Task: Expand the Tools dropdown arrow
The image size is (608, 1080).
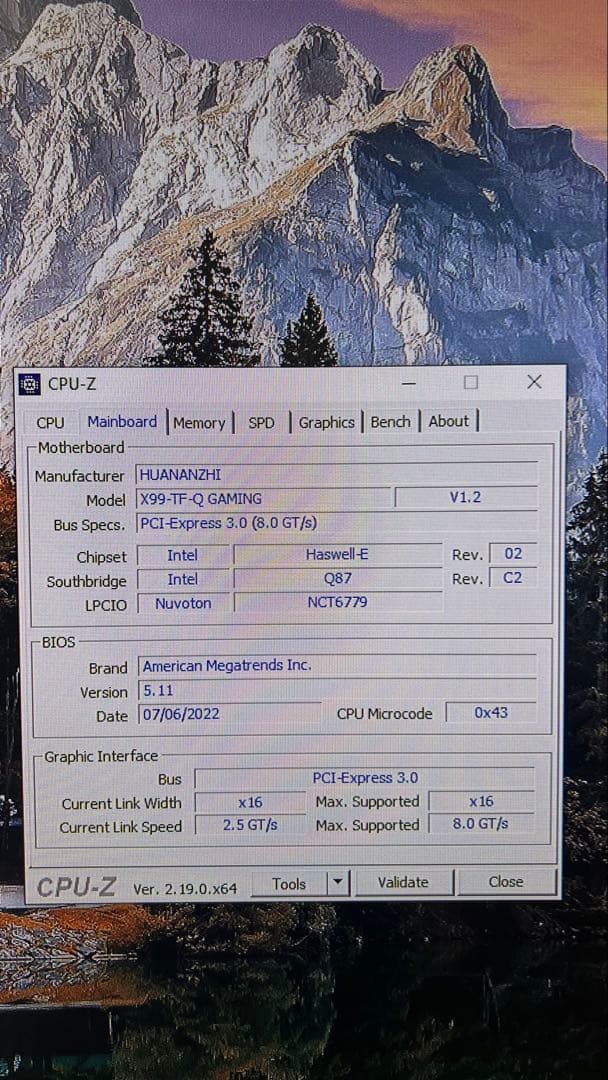Action: (337, 883)
